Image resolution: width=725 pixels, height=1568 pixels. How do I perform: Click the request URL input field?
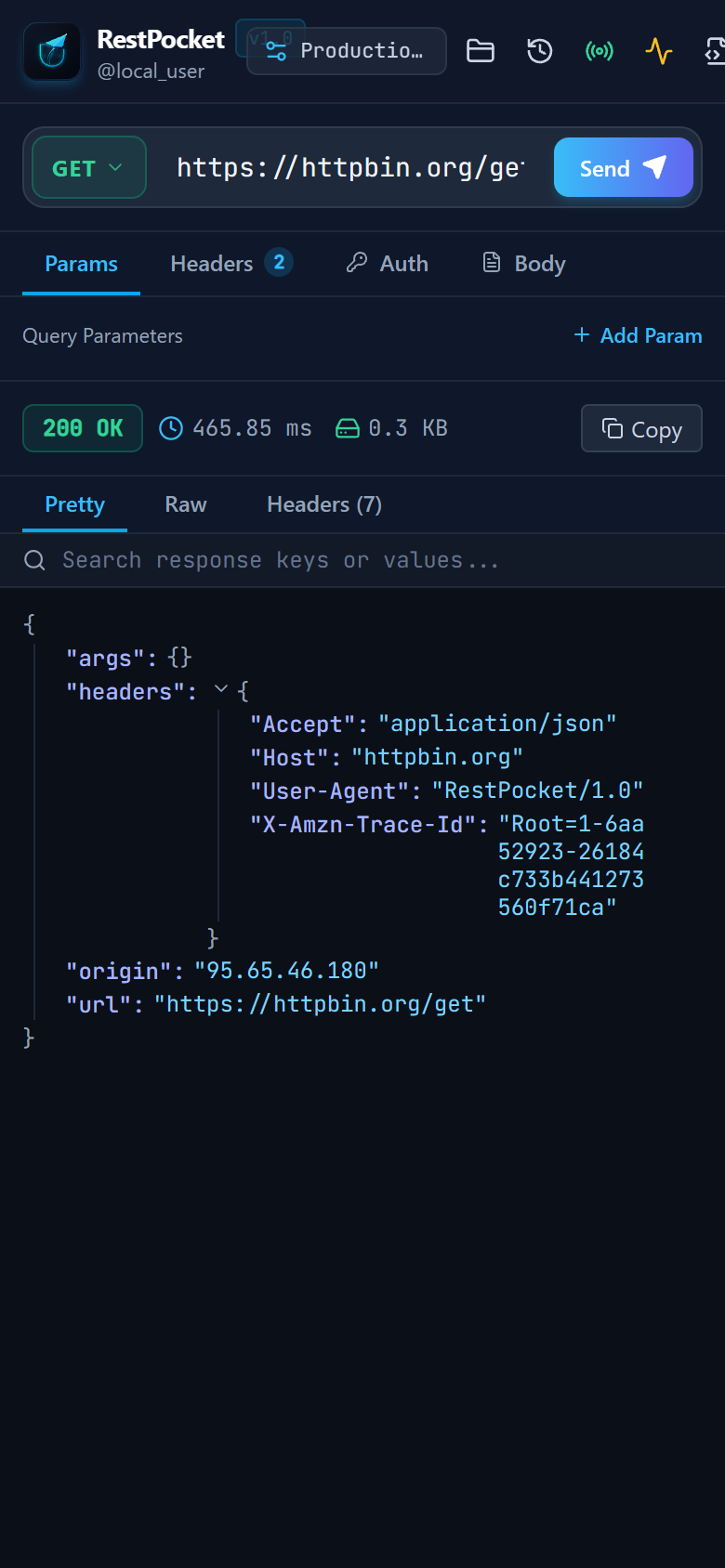(x=349, y=168)
